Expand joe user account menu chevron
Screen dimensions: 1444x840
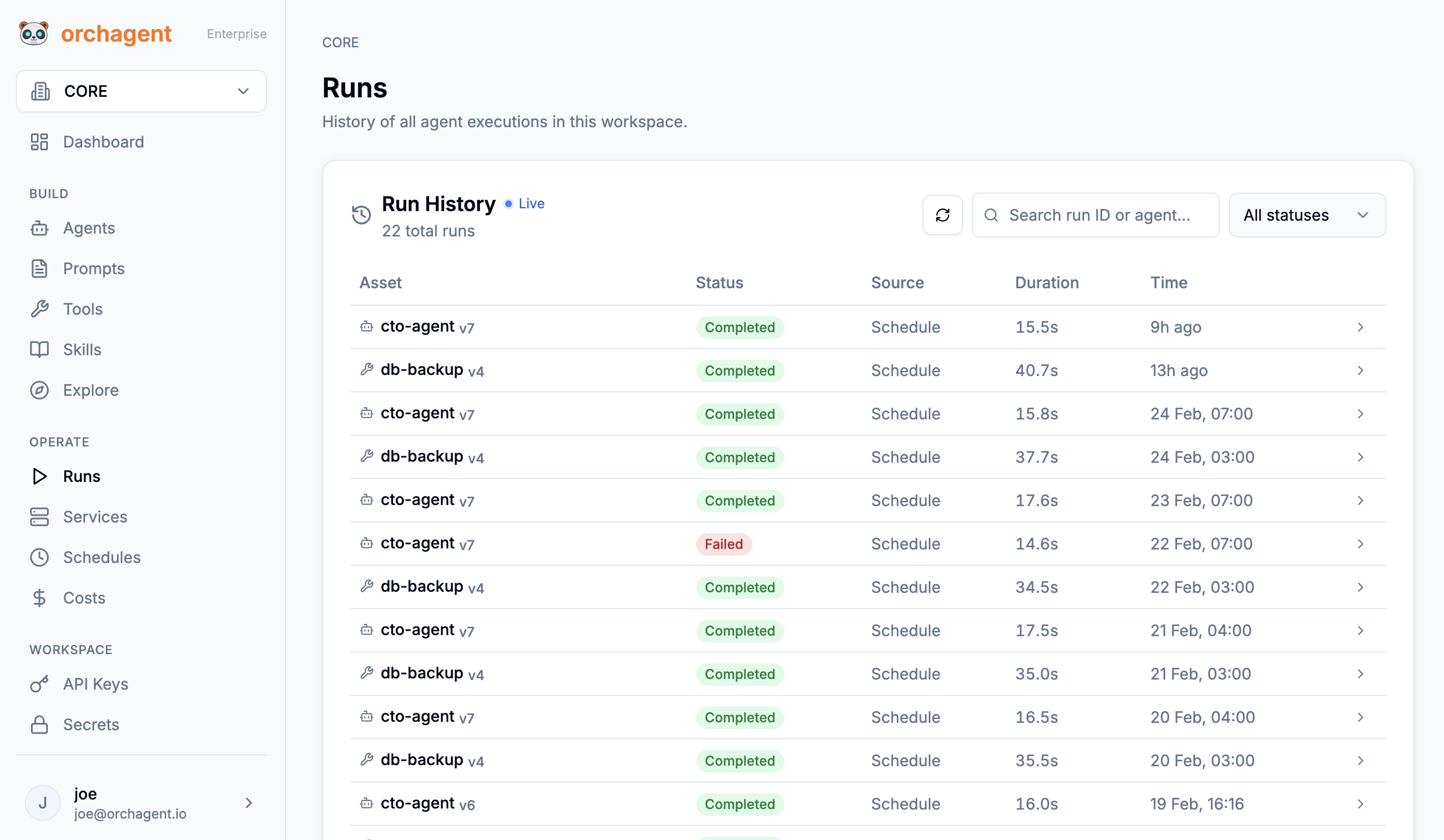[249, 803]
